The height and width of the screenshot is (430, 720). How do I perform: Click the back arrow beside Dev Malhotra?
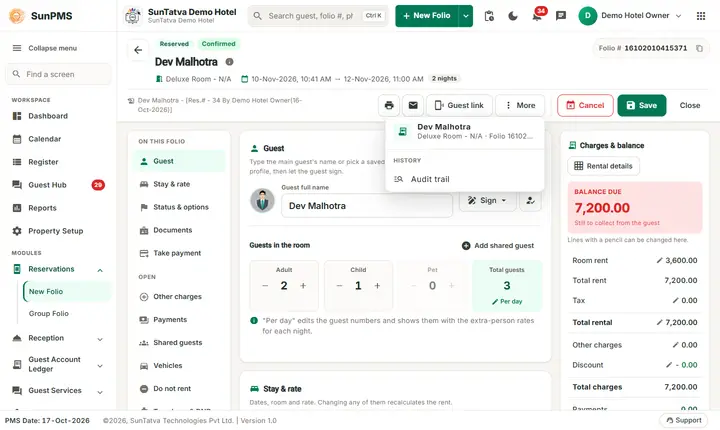(x=138, y=50)
